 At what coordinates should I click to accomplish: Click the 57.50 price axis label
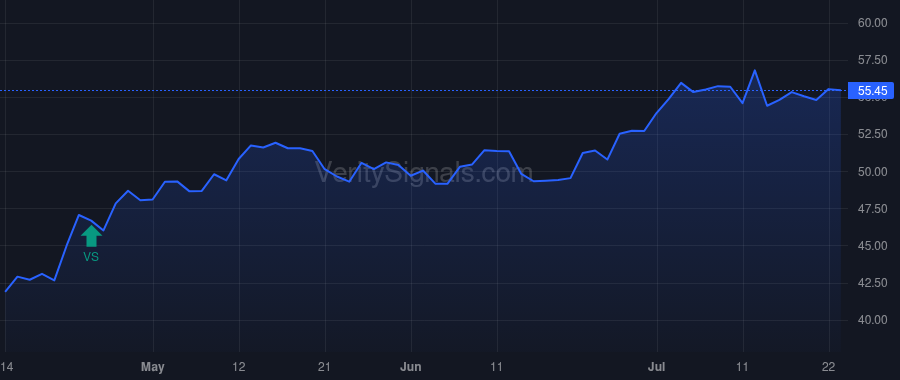[872, 60]
